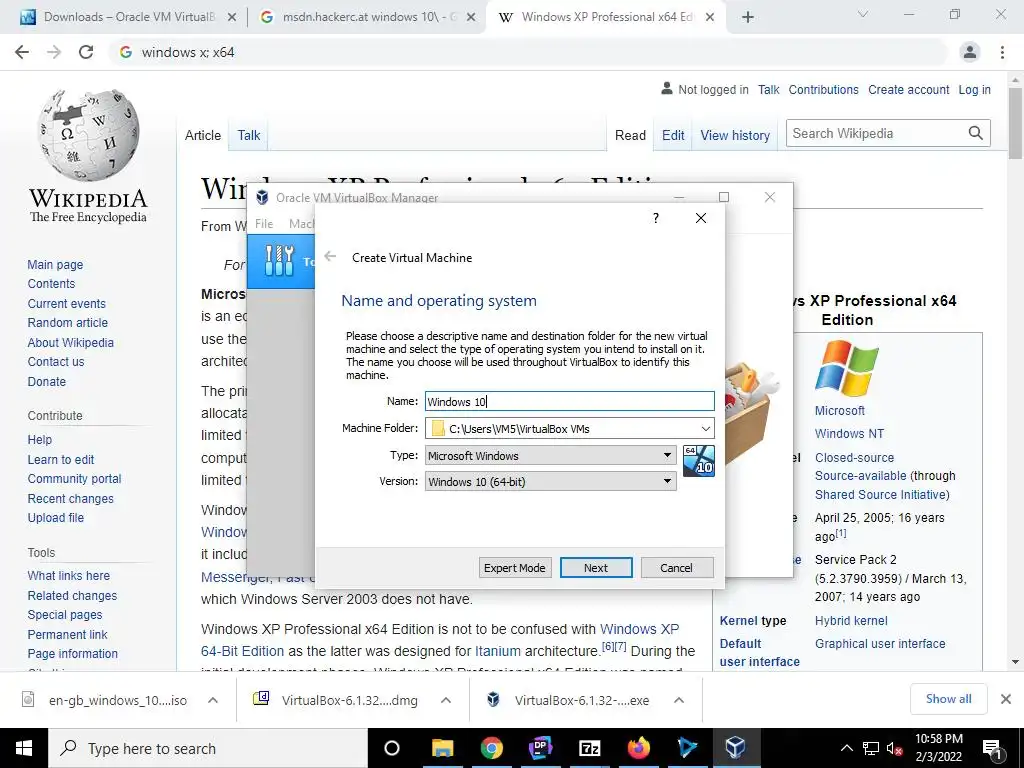1024x768 pixels.
Task: Open Chrome from the taskbar
Action: 491,748
